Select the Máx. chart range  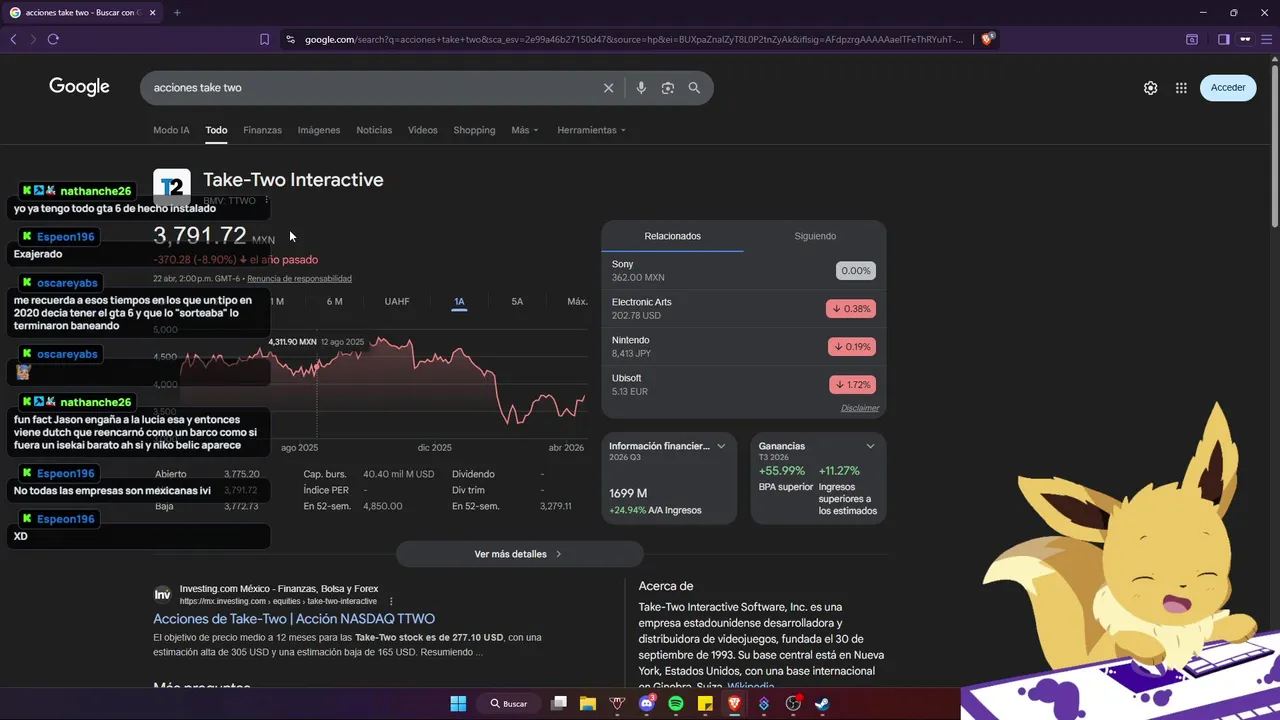click(577, 302)
